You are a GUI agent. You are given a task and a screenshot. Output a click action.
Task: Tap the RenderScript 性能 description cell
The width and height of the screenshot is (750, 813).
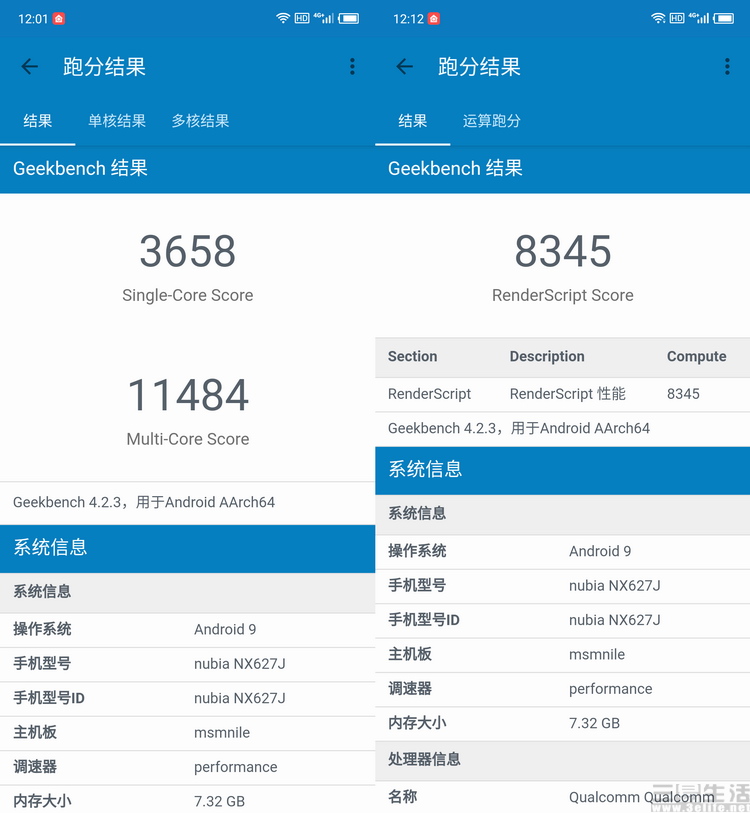(567, 394)
